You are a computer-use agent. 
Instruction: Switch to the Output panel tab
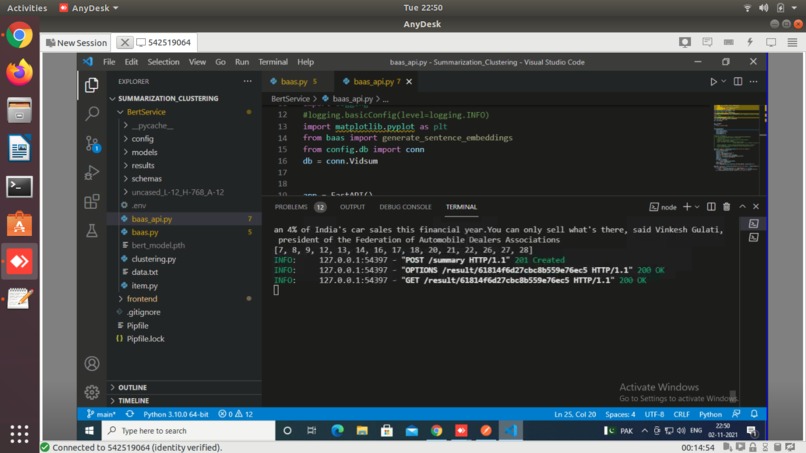[353, 207]
